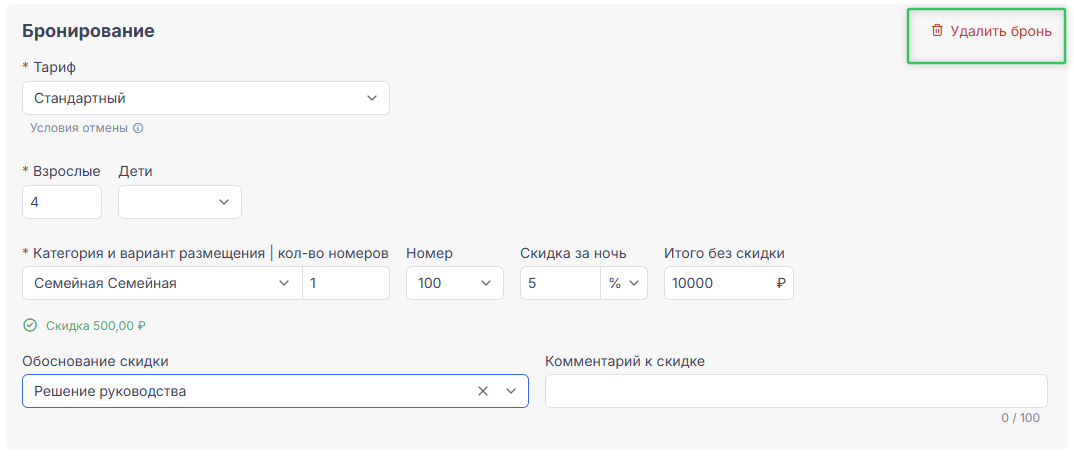Image resolution: width=1074 pixels, height=456 pixels.
Task: Click the Скидка 500,00 ₽ status text
Action: (96, 325)
